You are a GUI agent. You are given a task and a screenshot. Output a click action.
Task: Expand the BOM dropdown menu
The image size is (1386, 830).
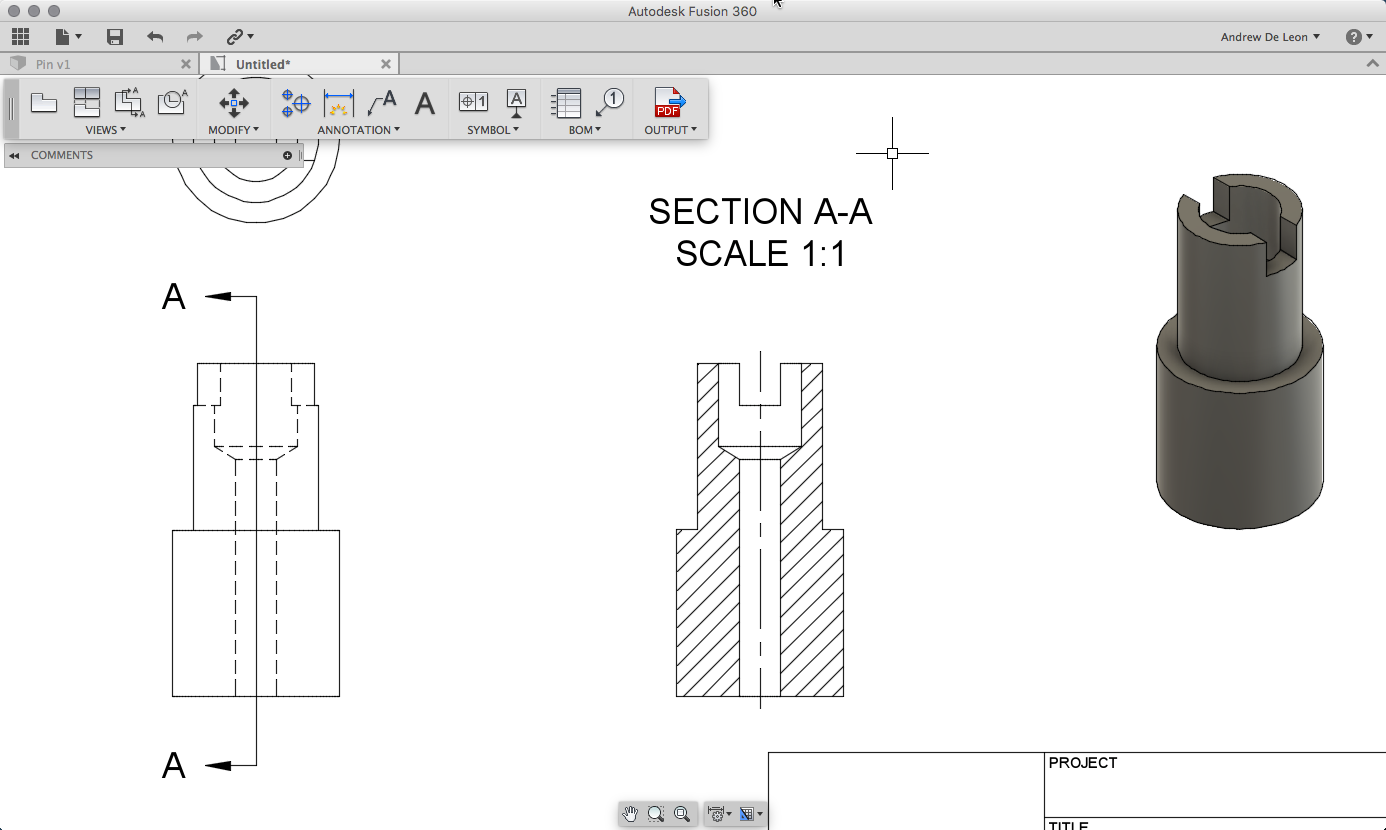(585, 130)
